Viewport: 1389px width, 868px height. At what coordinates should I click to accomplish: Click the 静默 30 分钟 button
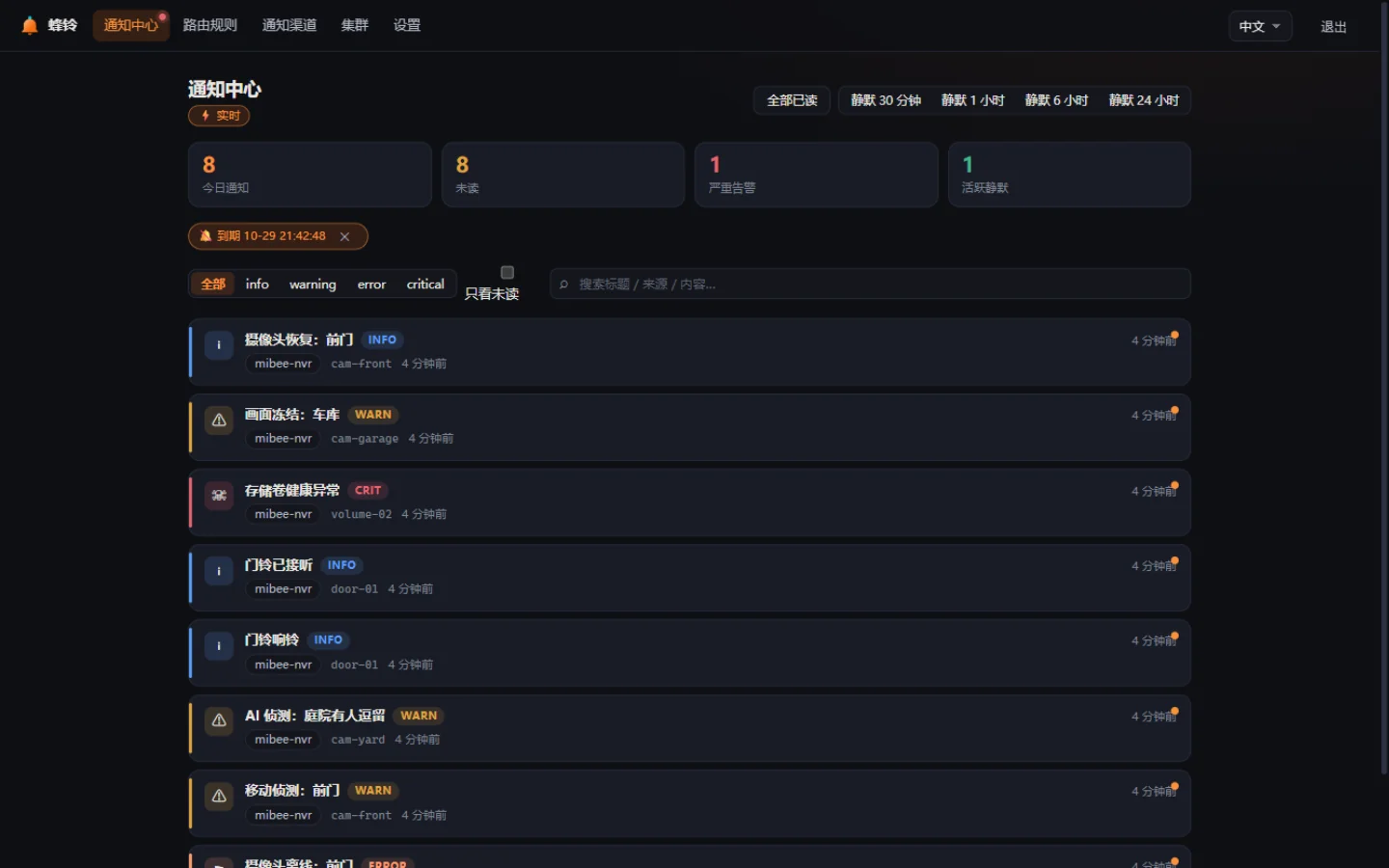click(x=885, y=100)
